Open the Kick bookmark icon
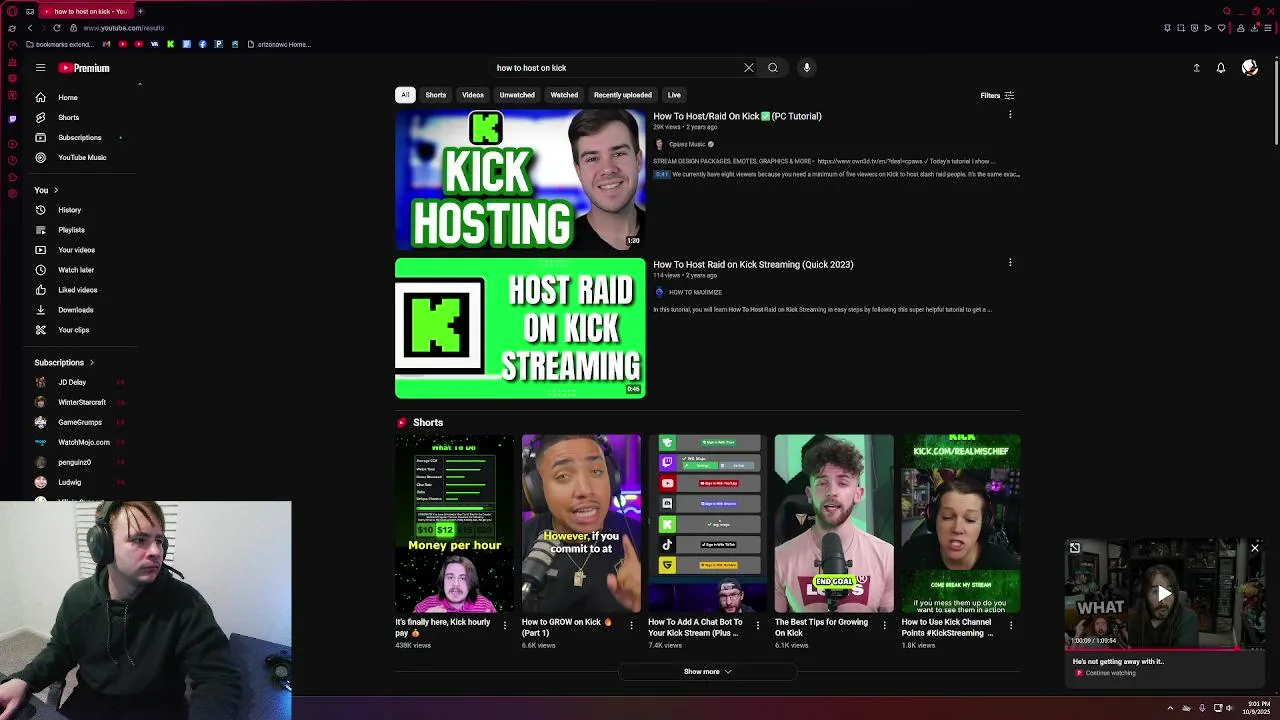The height and width of the screenshot is (720, 1280). tap(170, 44)
